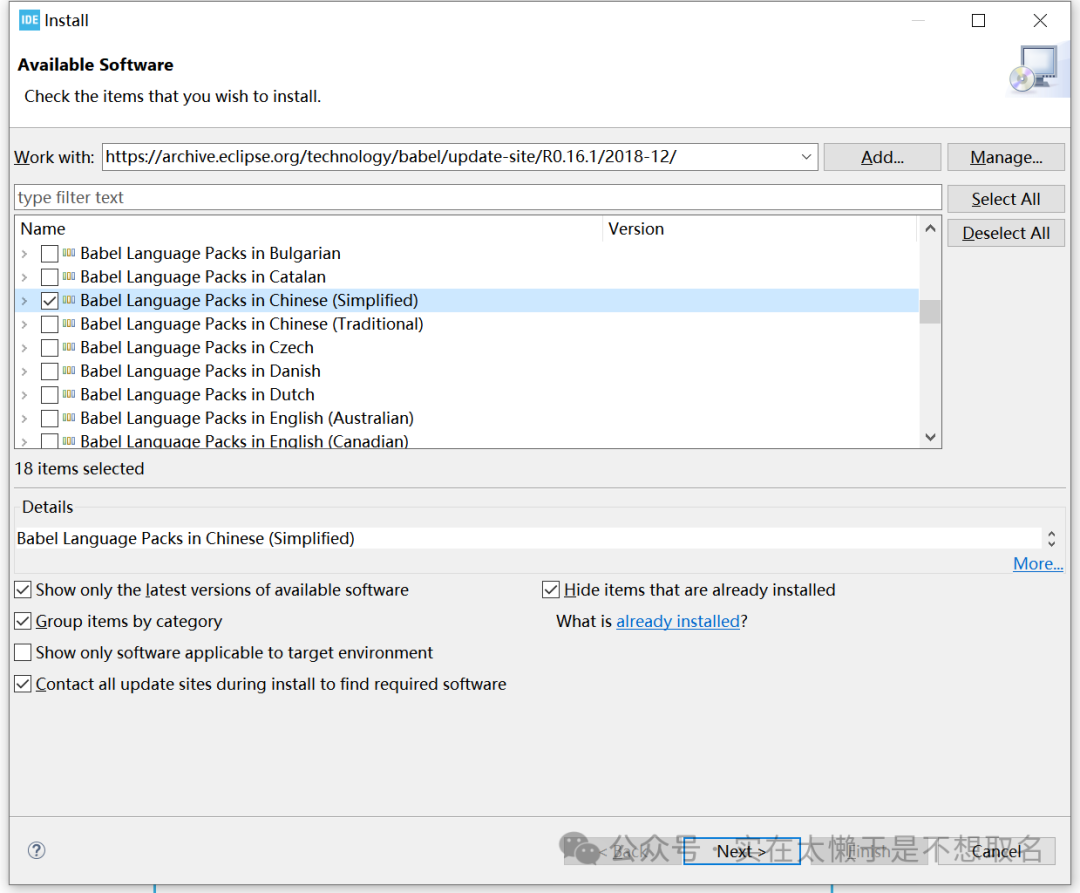1080x893 pixels.
Task: Enable Show only software applicable to target environment
Action: 23,652
